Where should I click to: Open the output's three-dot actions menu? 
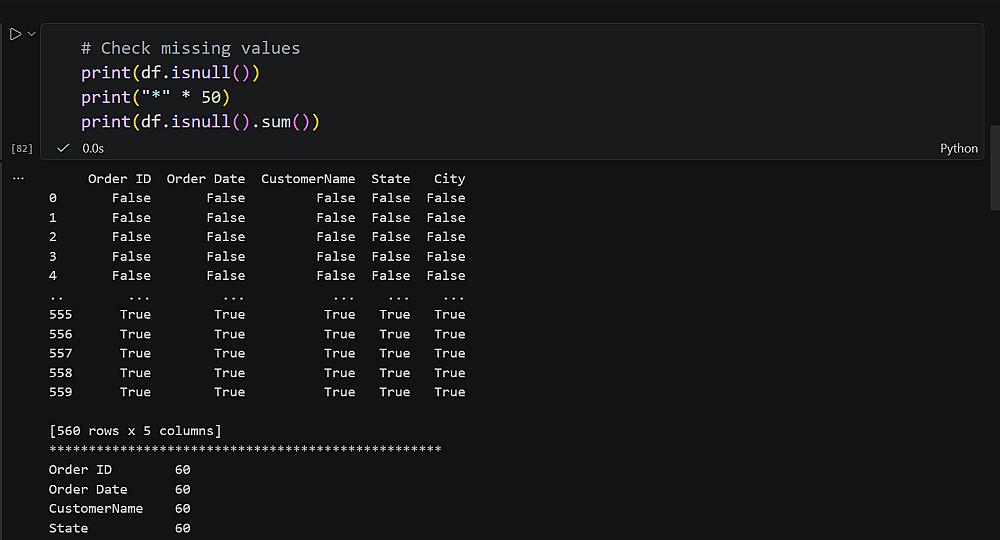click(18, 177)
